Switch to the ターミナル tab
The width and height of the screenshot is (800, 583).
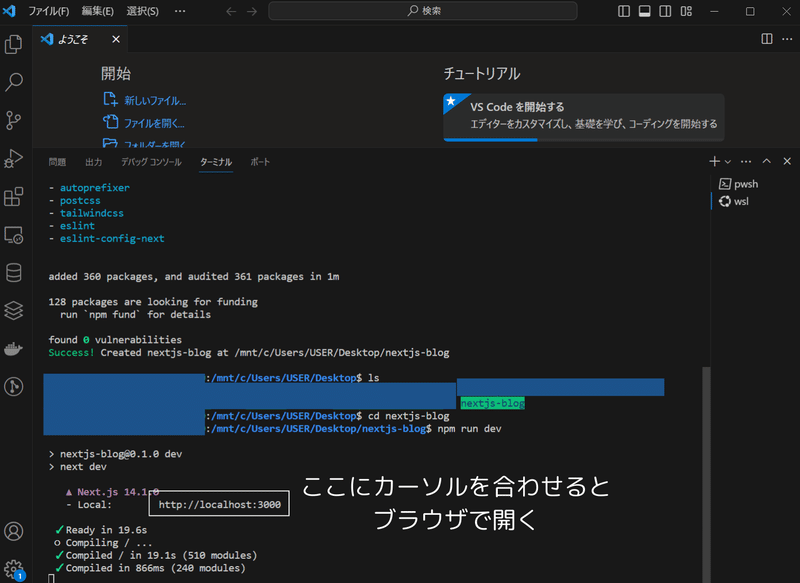216,162
